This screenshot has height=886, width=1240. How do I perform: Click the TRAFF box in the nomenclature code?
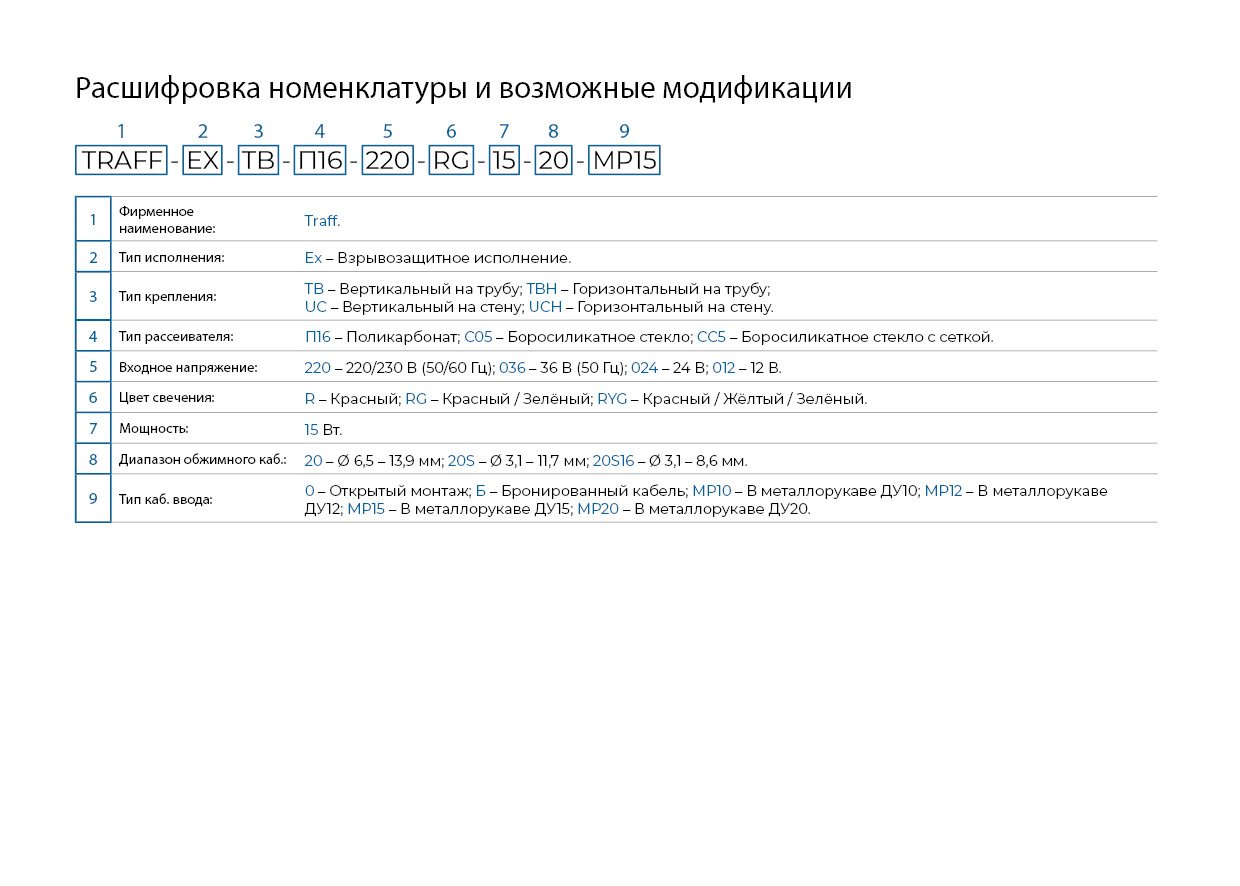[x=121, y=160]
